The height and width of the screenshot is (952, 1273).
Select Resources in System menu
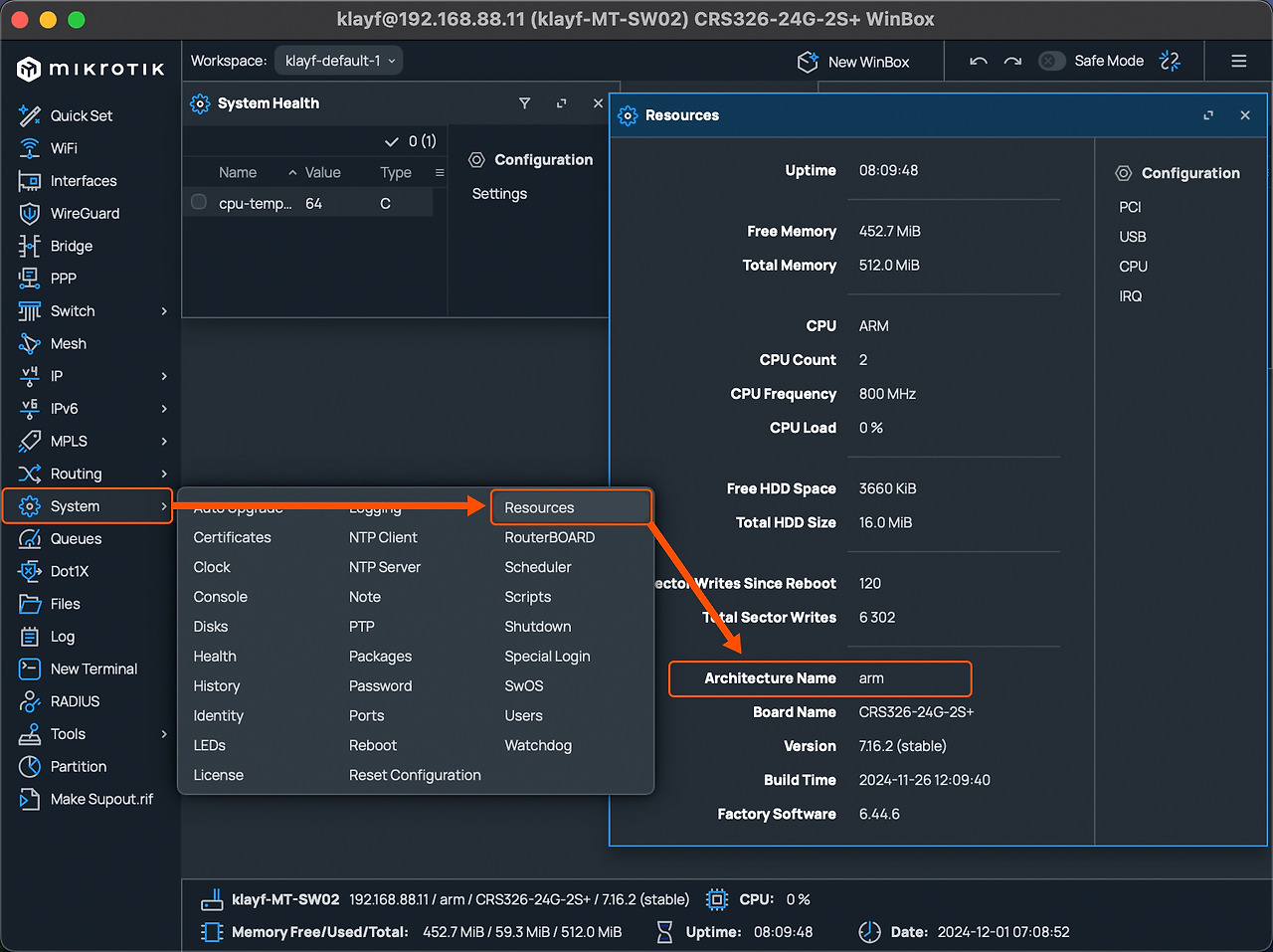click(539, 507)
